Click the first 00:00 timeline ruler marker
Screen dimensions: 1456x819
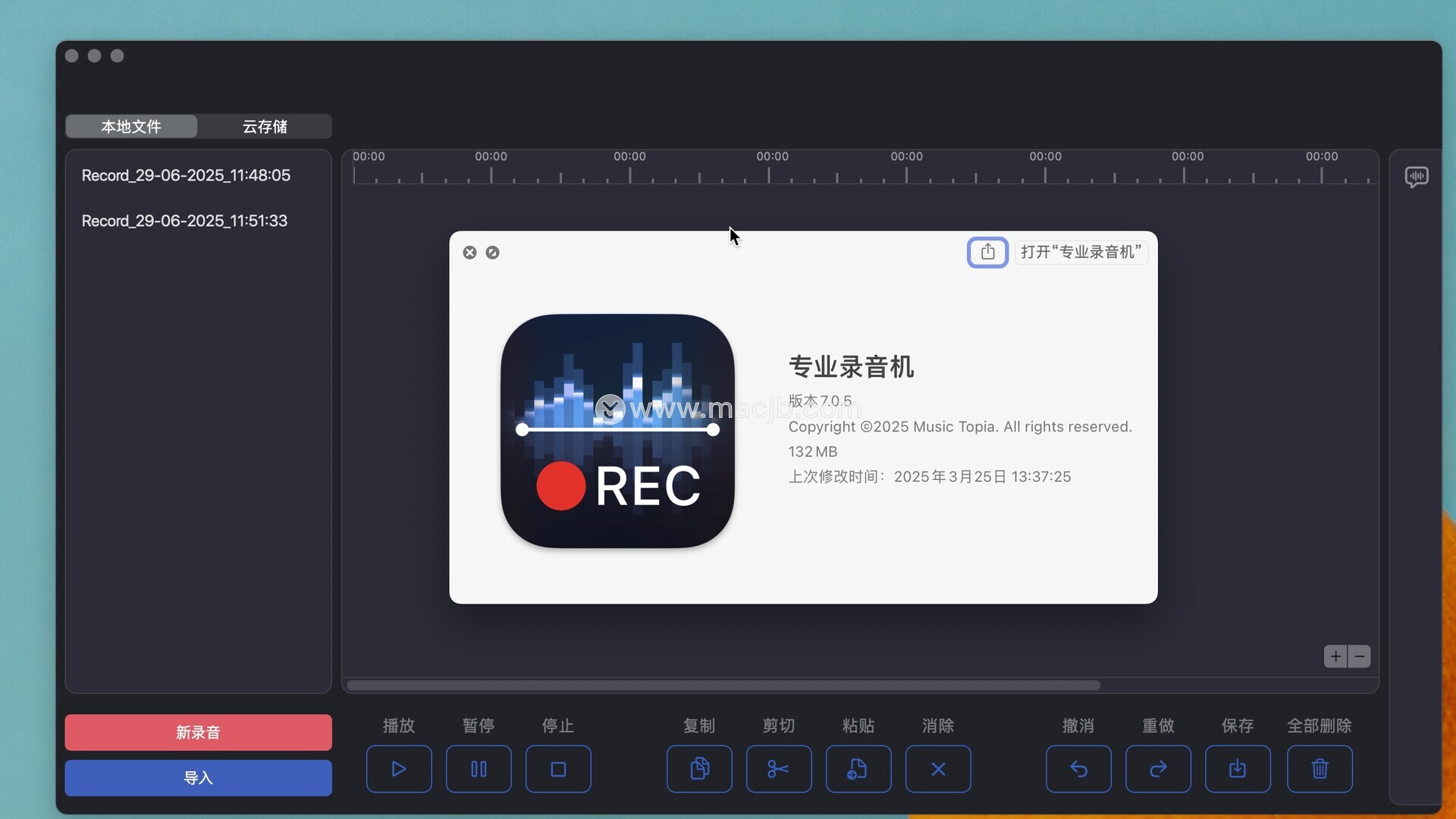(369, 156)
